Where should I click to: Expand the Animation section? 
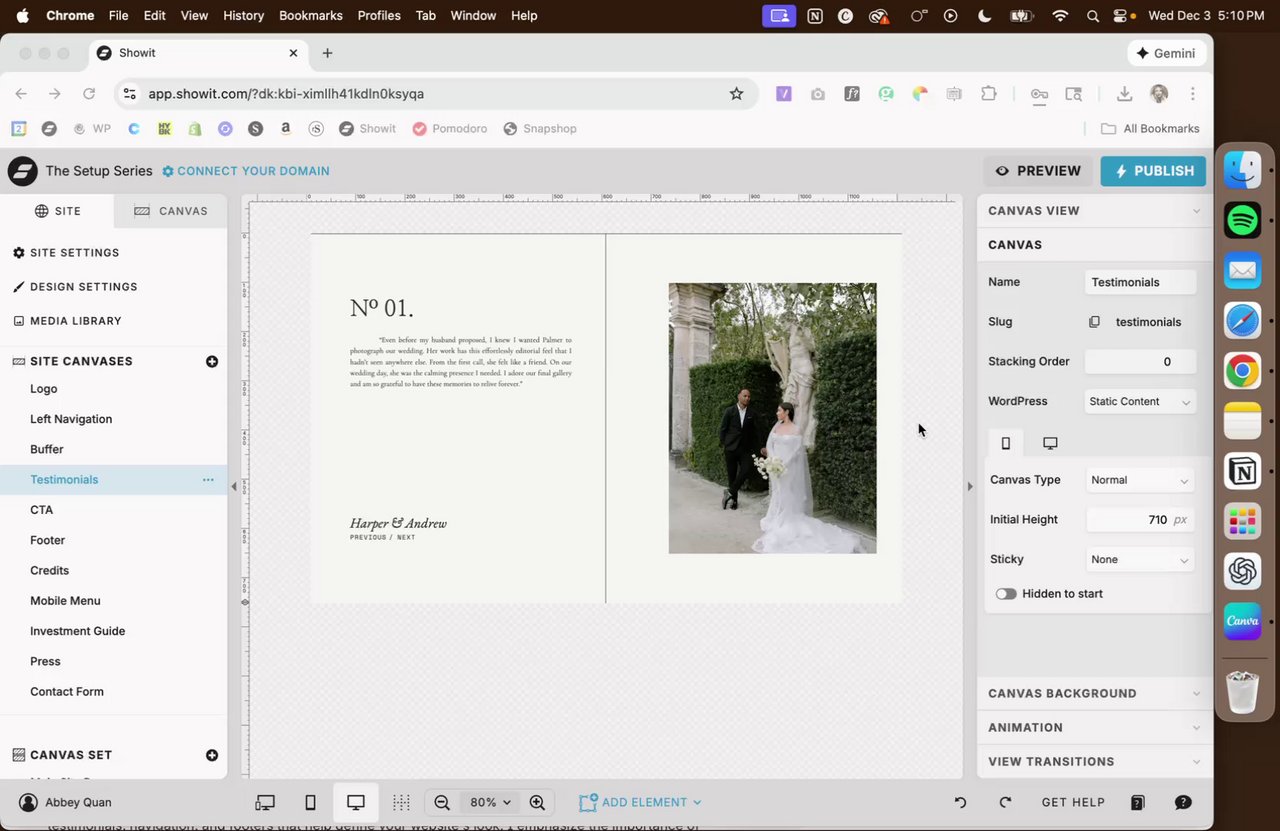pyautogui.click(x=1095, y=728)
